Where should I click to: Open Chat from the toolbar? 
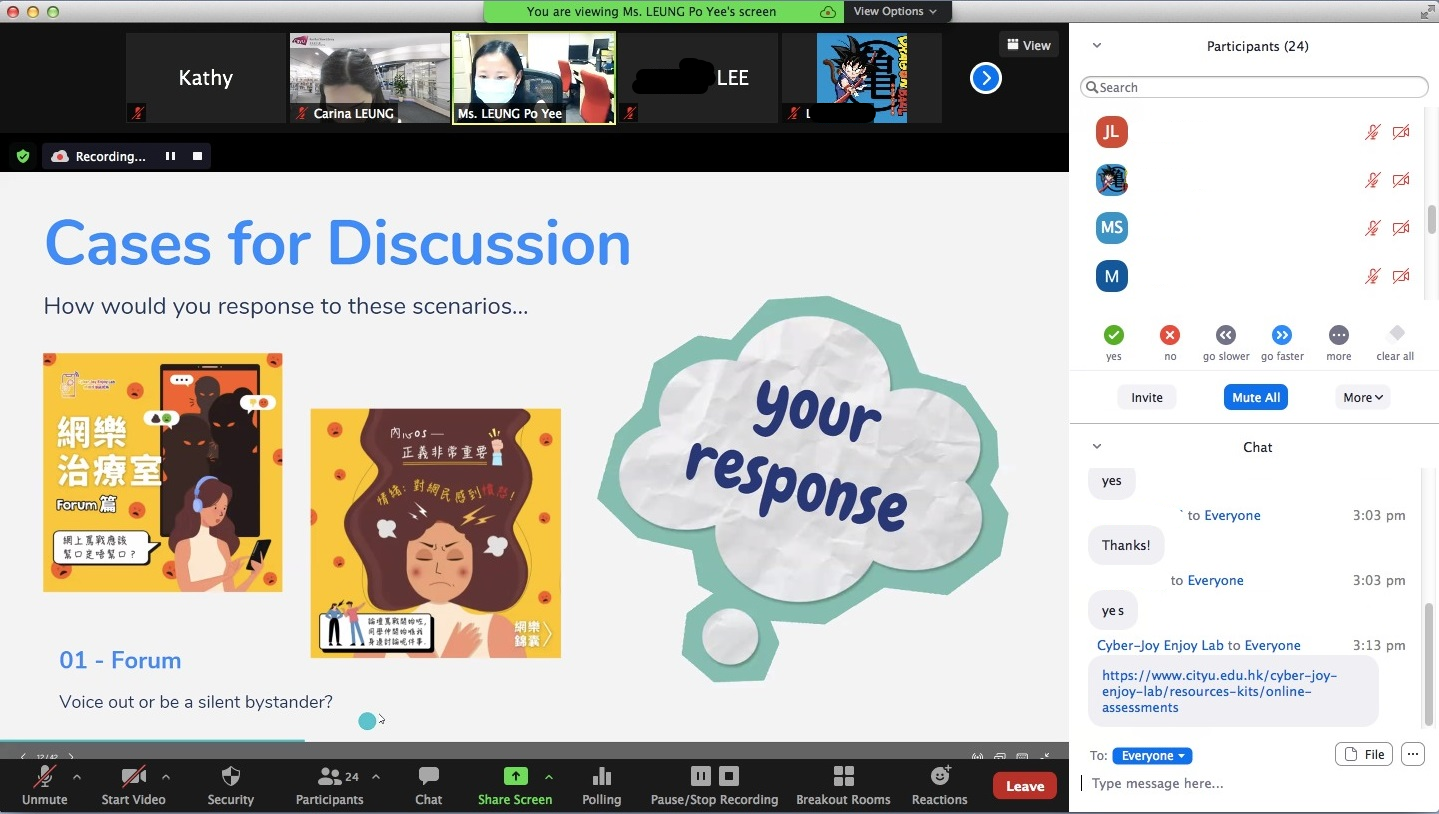pos(428,777)
